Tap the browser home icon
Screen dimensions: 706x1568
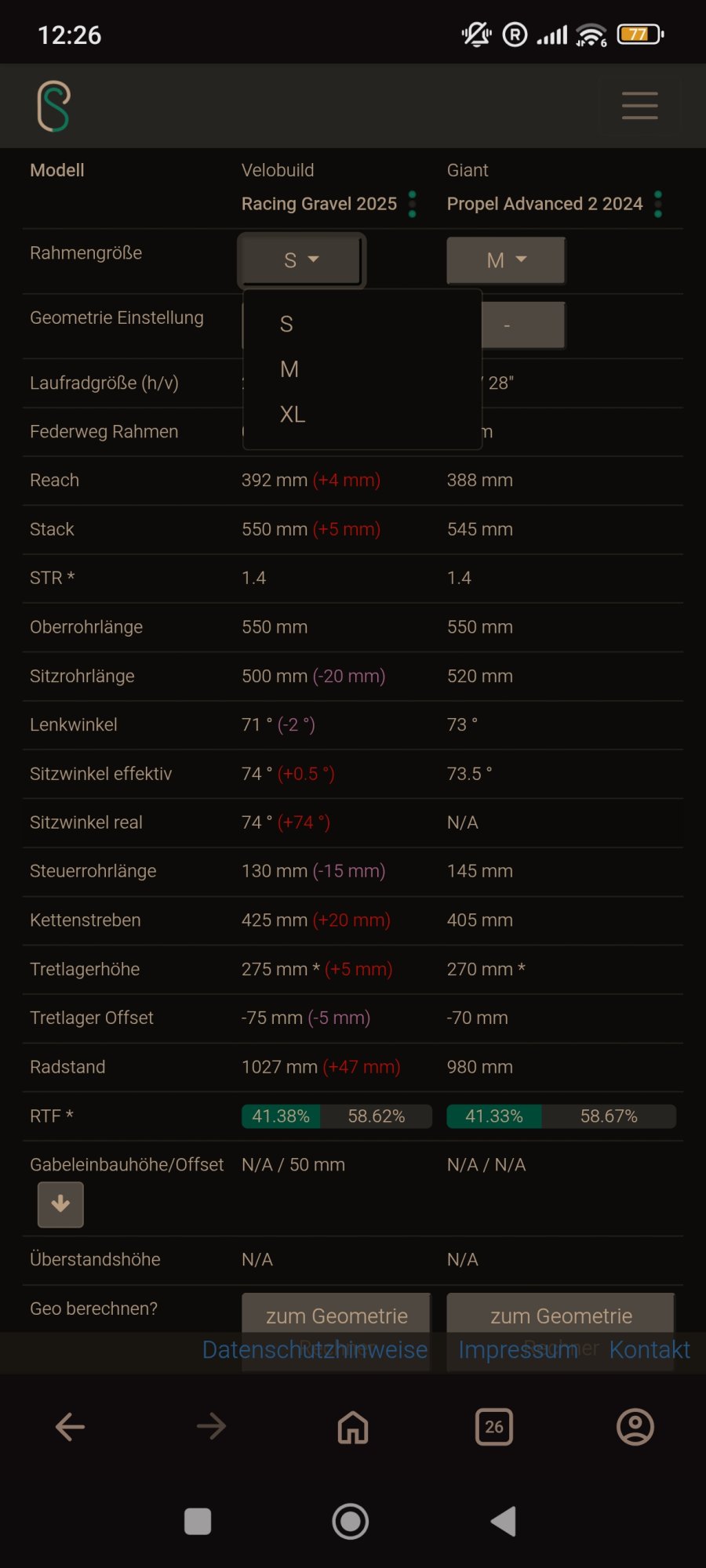(x=352, y=1427)
